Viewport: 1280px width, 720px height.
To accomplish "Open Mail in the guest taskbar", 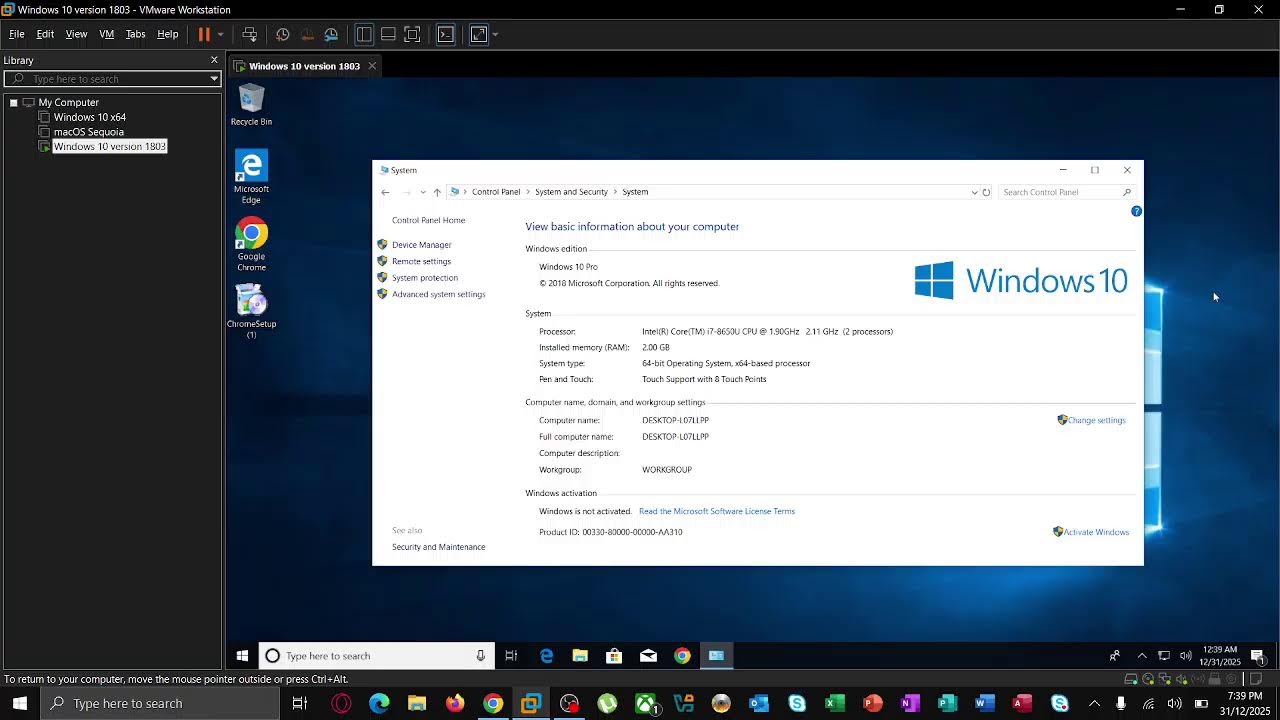I will tap(648, 656).
